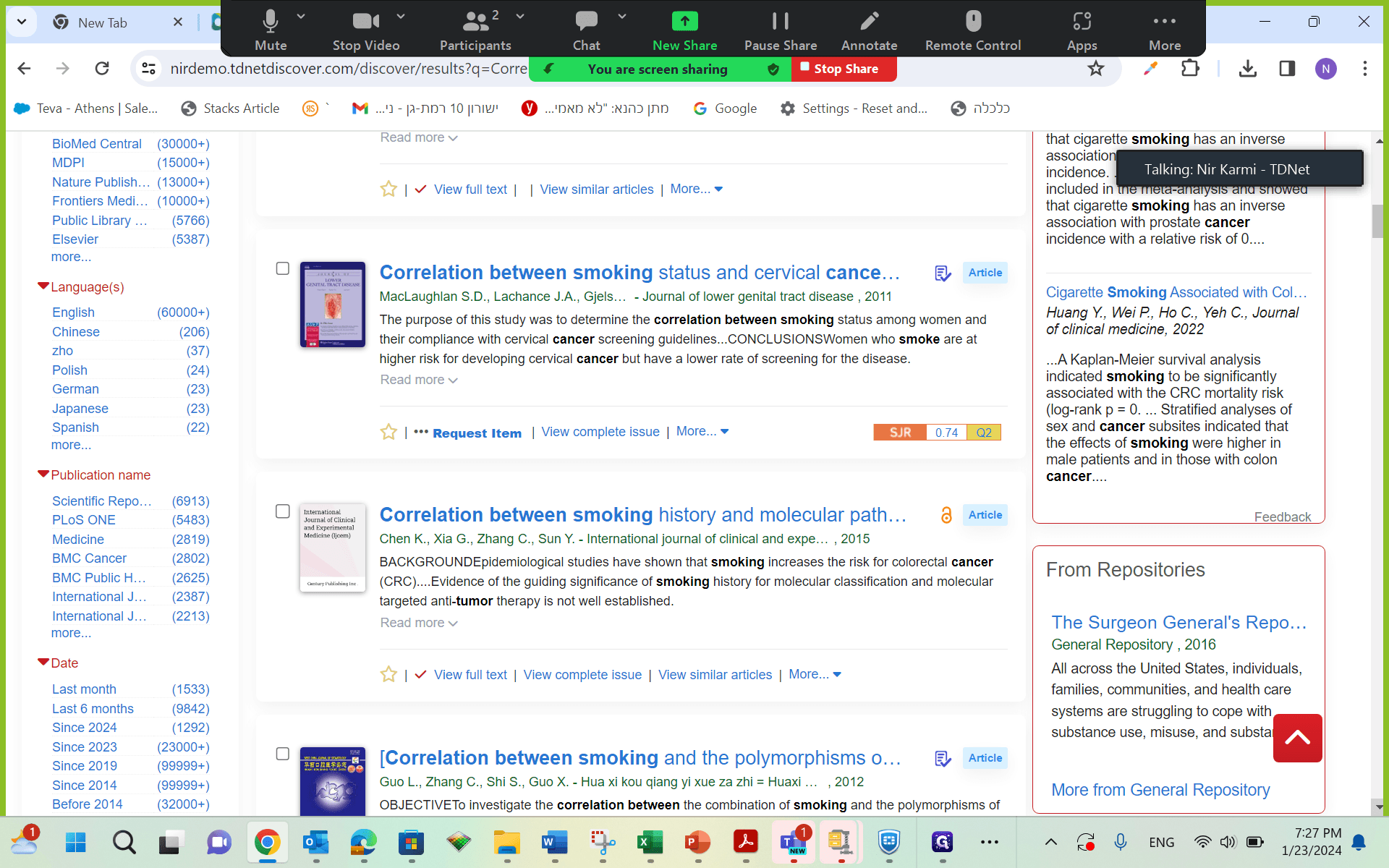Open Stacks Article bookmark

[x=230, y=109]
